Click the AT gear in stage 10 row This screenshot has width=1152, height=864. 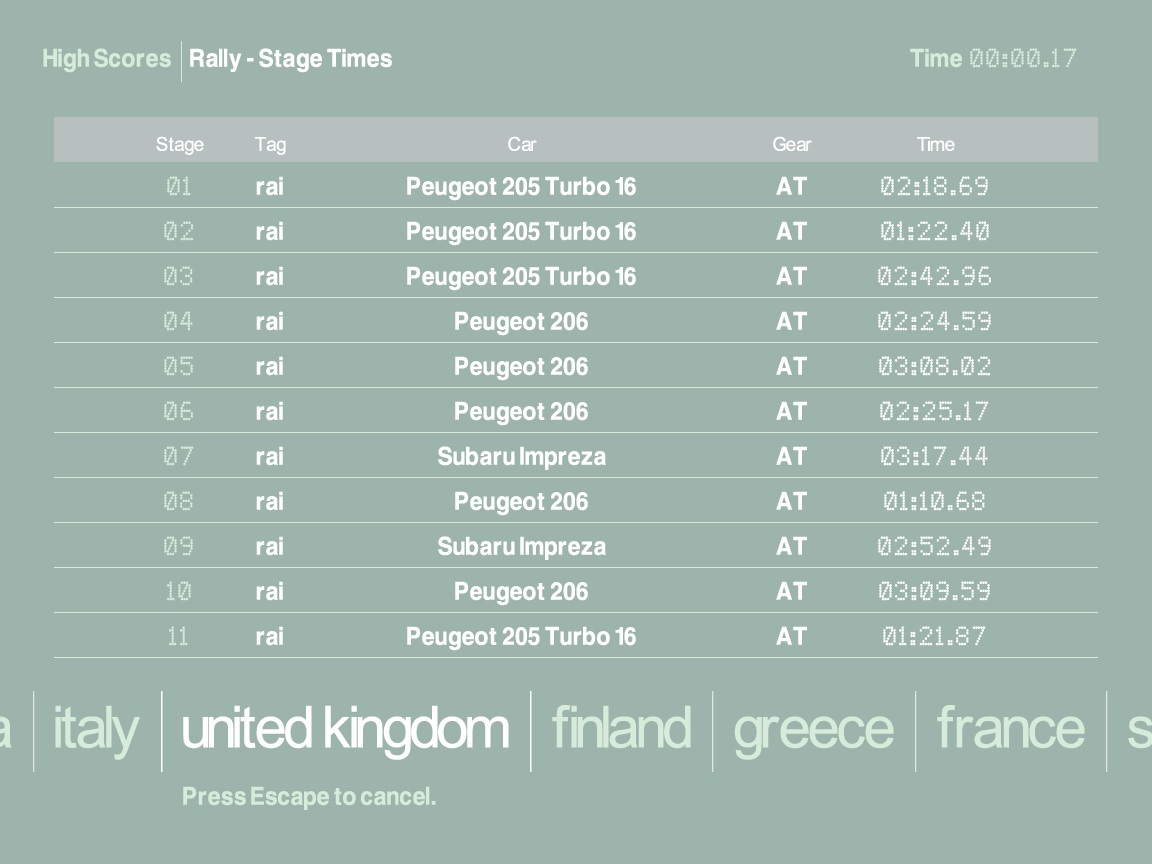click(x=791, y=592)
